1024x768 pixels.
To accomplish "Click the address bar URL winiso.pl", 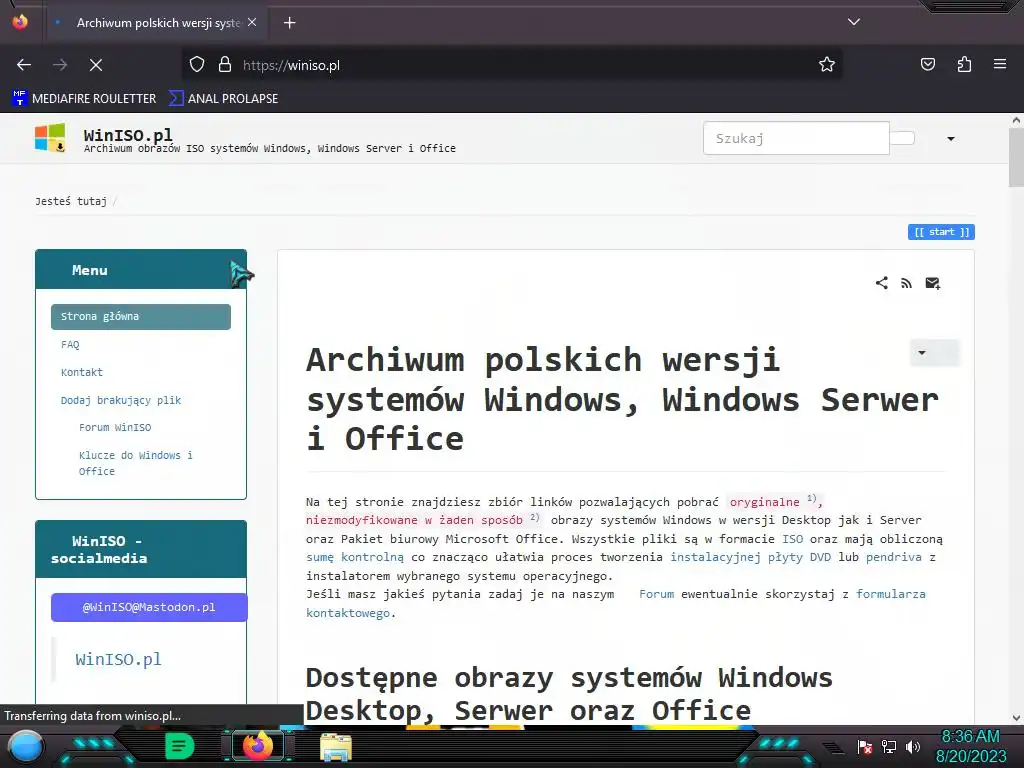I will (x=291, y=65).
